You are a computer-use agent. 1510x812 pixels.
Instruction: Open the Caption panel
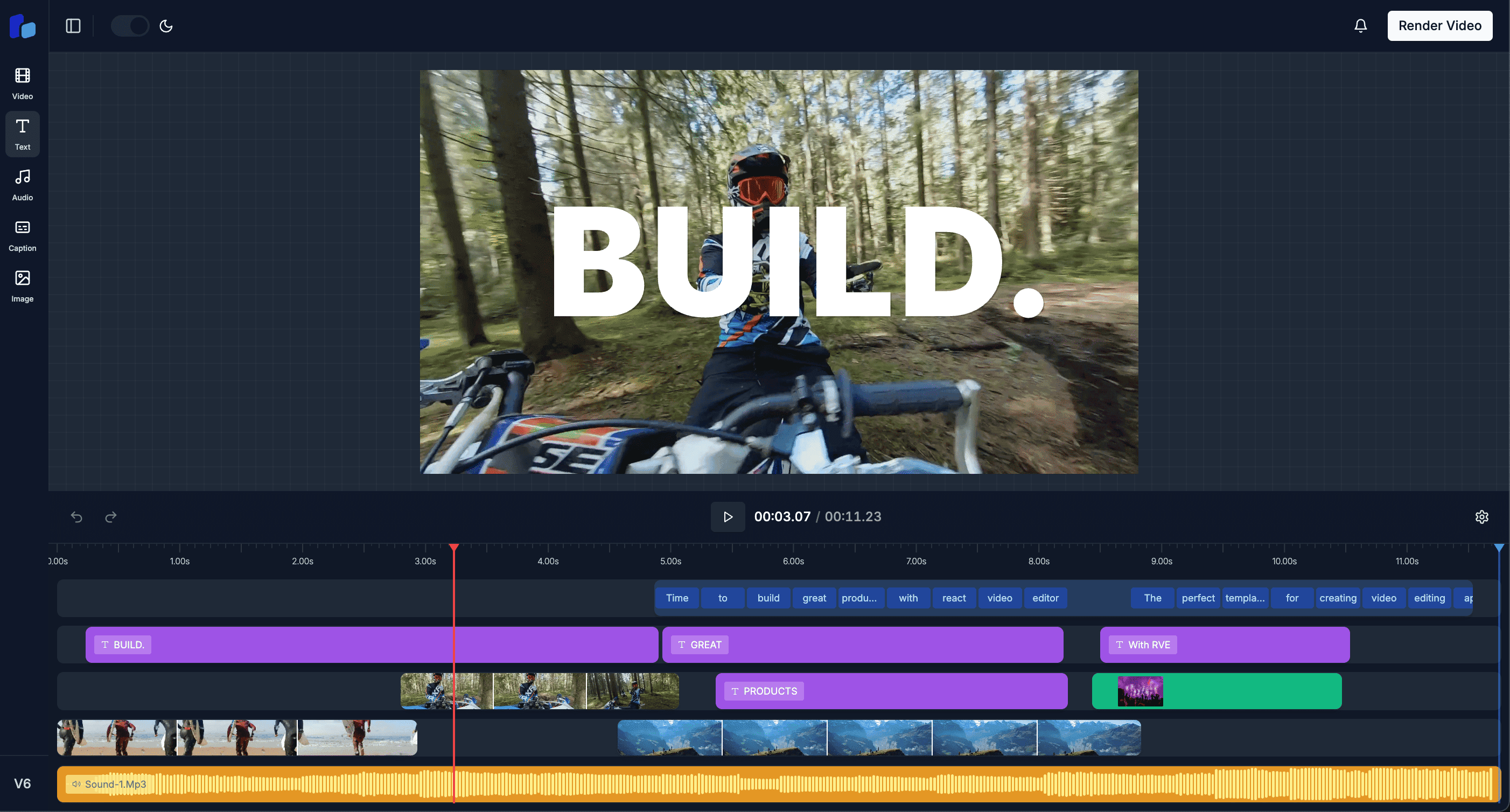pos(22,235)
